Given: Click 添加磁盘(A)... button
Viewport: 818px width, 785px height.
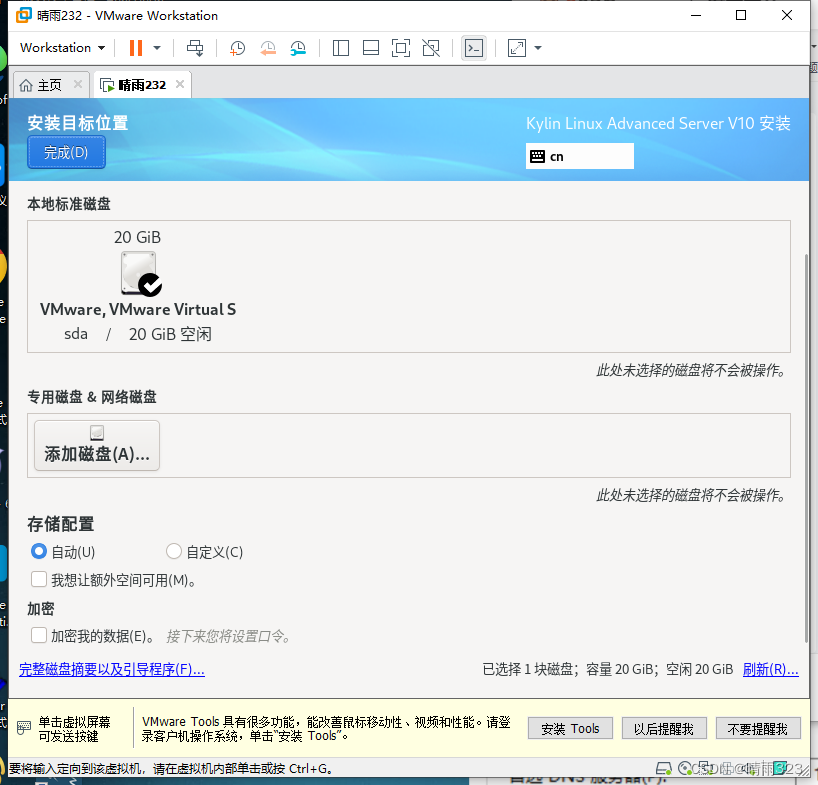Looking at the screenshot, I should (x=97, y=446).
